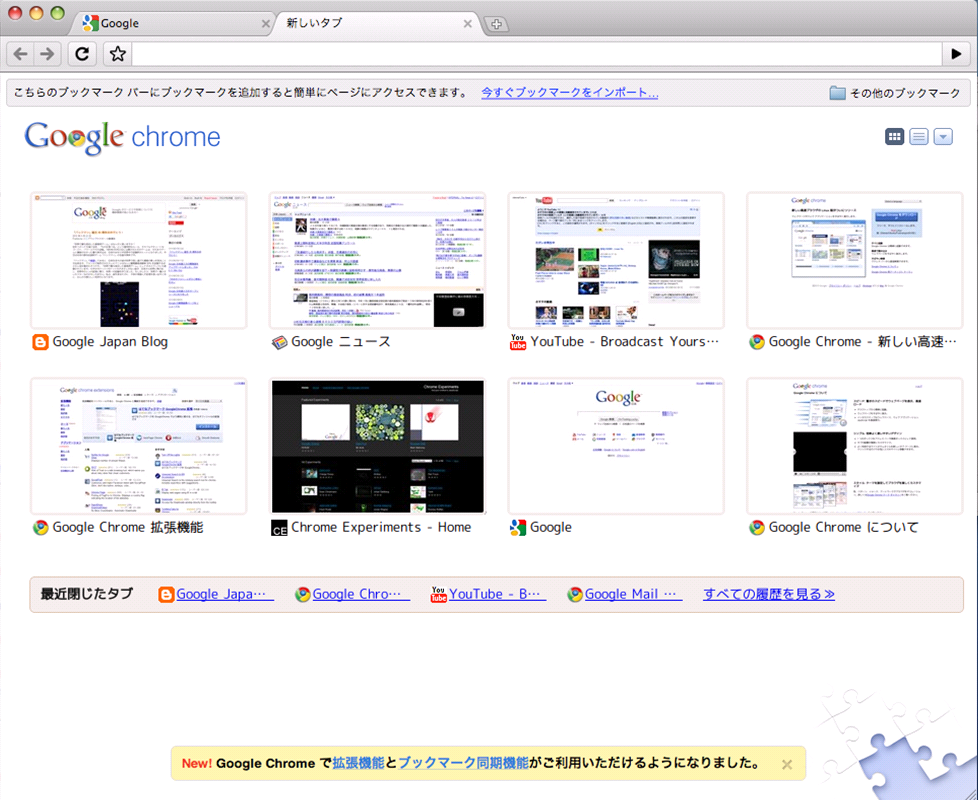The width and height of the screenshot is (980, 801).
Task: Click the bookmark star icon
Action: [x=117, y=53]
